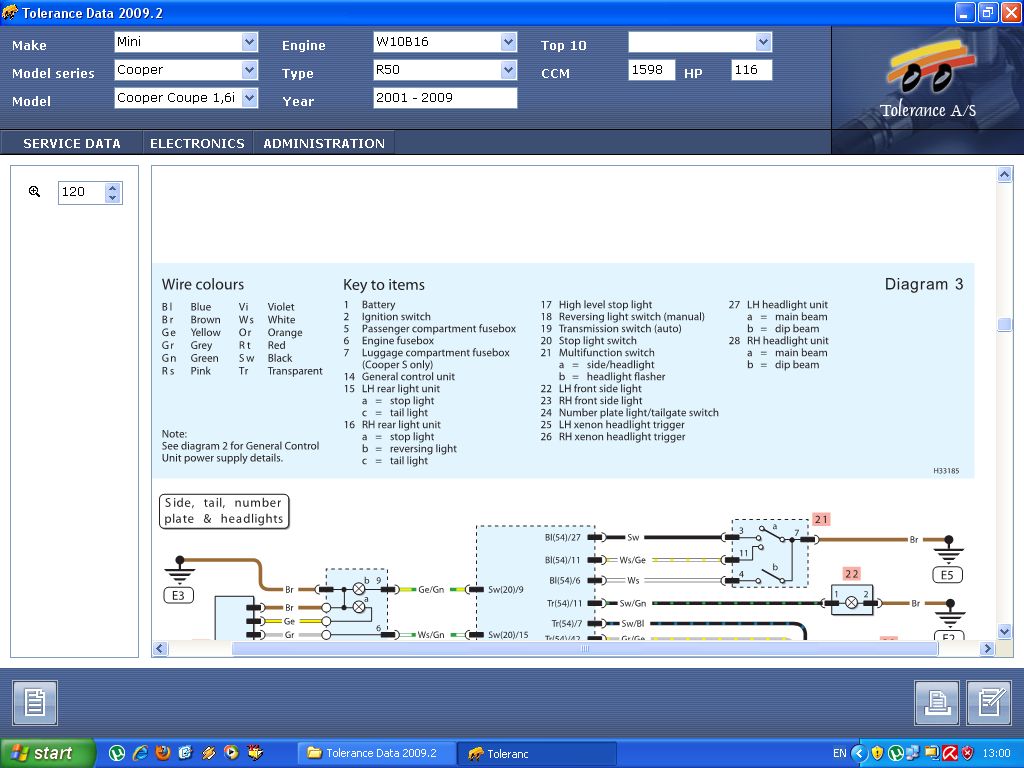The image size is (1024, 768).
Task: Decrease zoom value with down arrow
Action: tap(113, 197)
